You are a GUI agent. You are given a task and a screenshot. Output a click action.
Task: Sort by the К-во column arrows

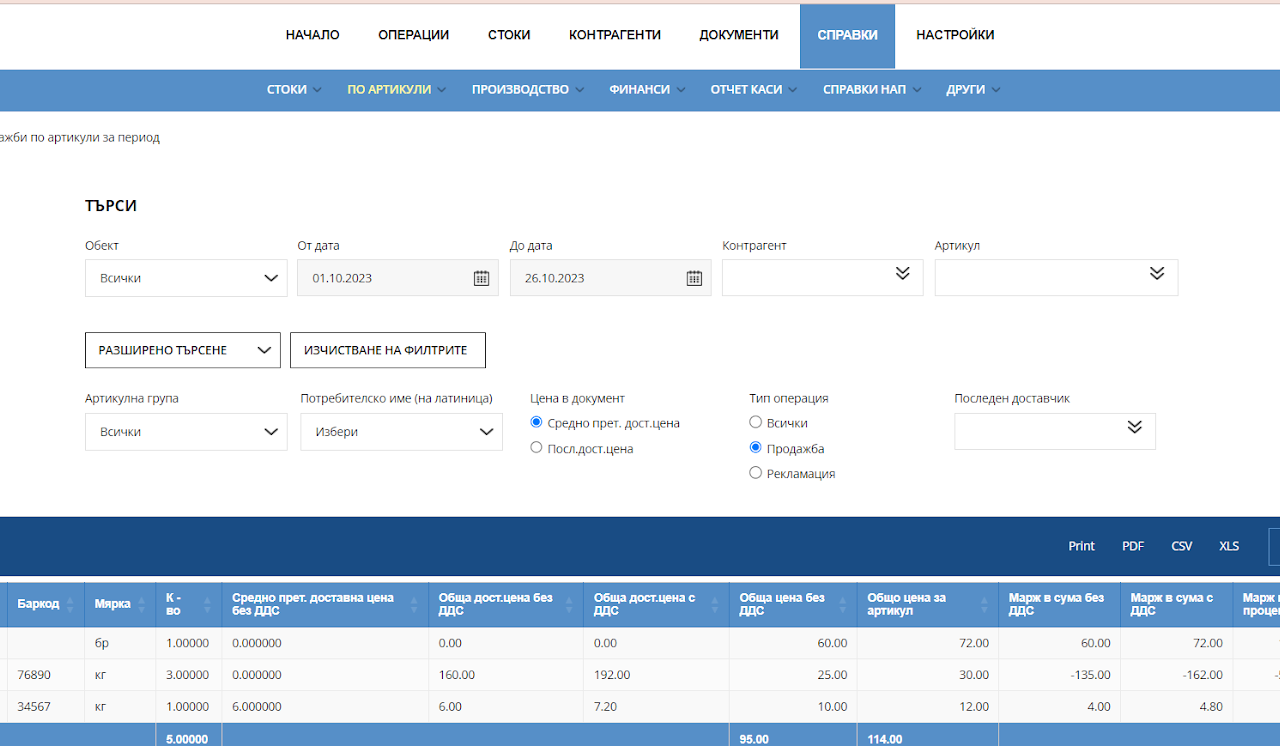point(207,604)
